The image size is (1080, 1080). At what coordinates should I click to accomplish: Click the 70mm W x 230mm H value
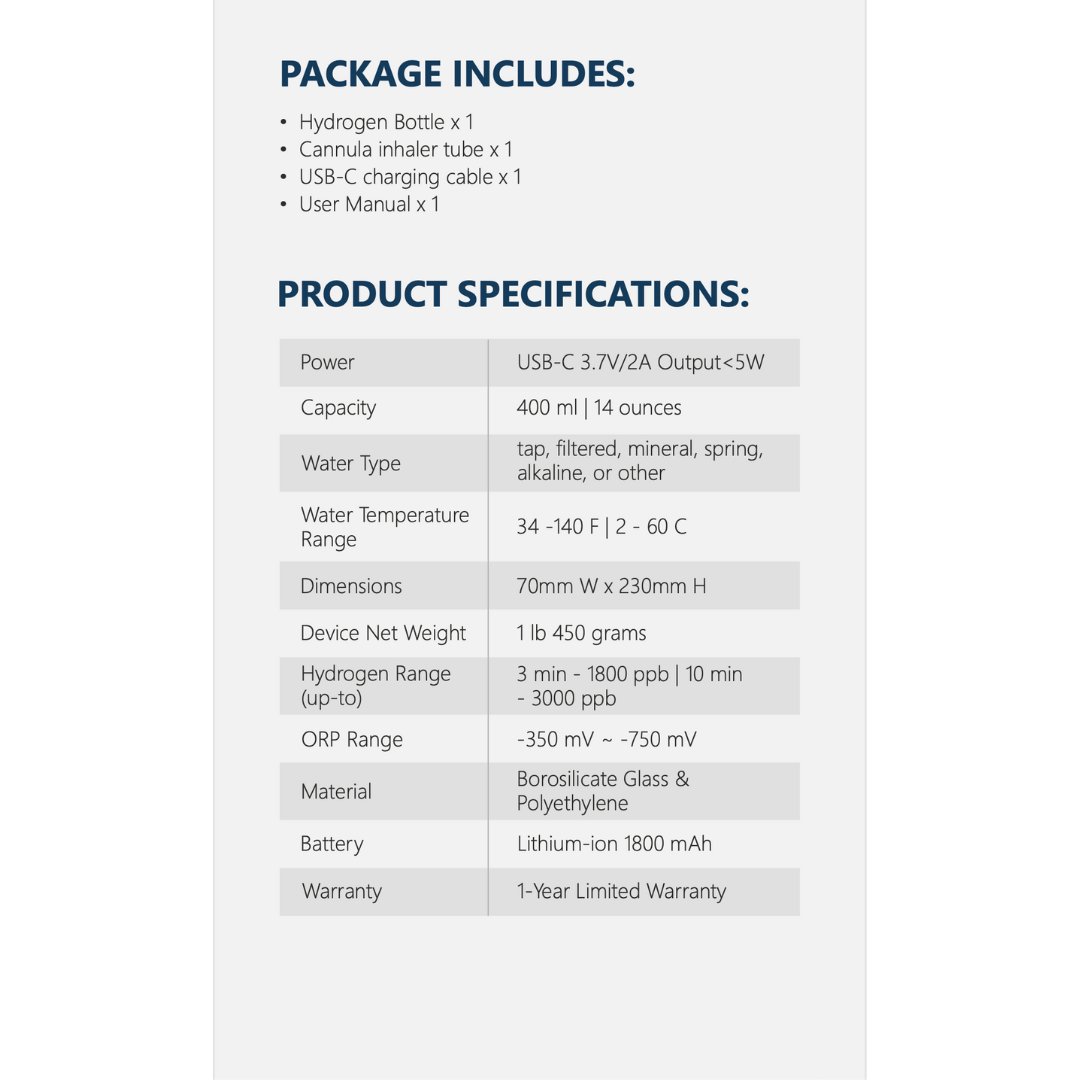(611, 586)
